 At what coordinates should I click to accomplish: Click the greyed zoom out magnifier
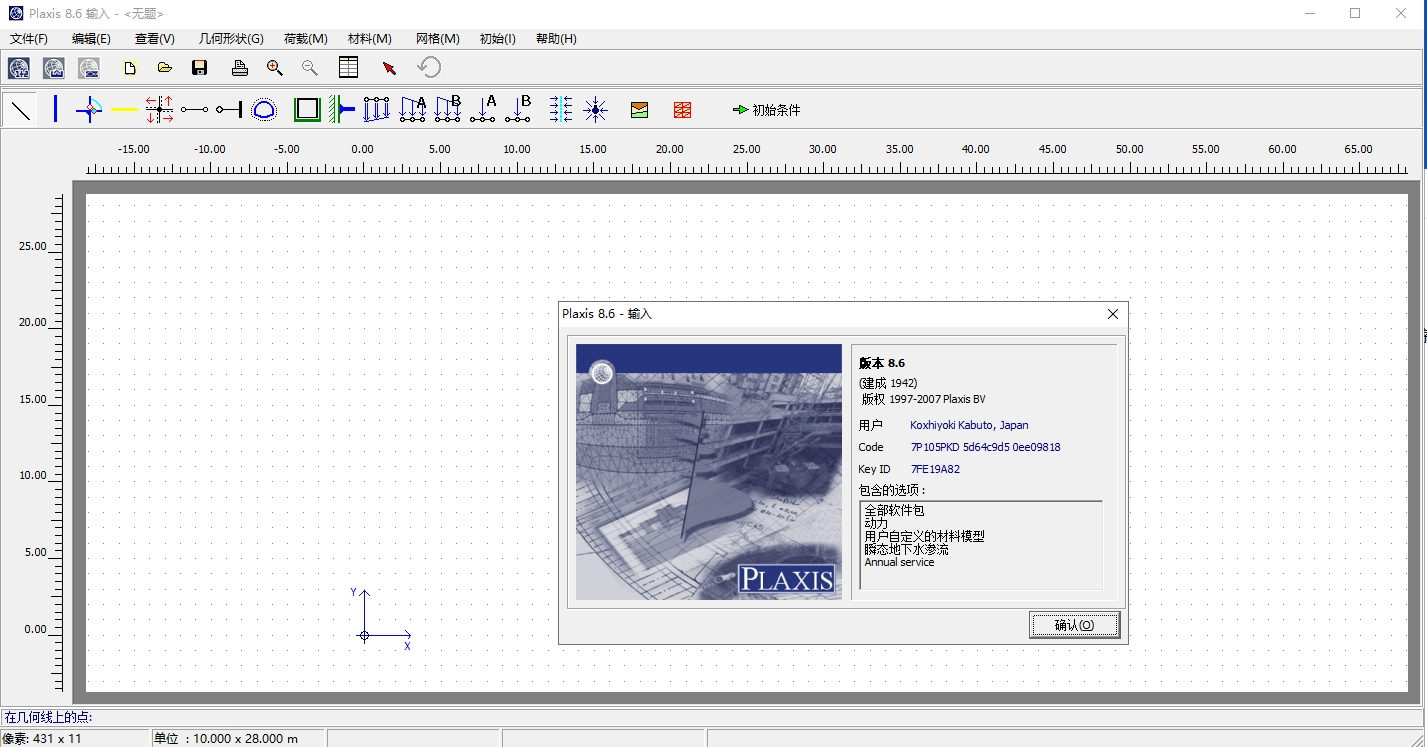point(310,68)
